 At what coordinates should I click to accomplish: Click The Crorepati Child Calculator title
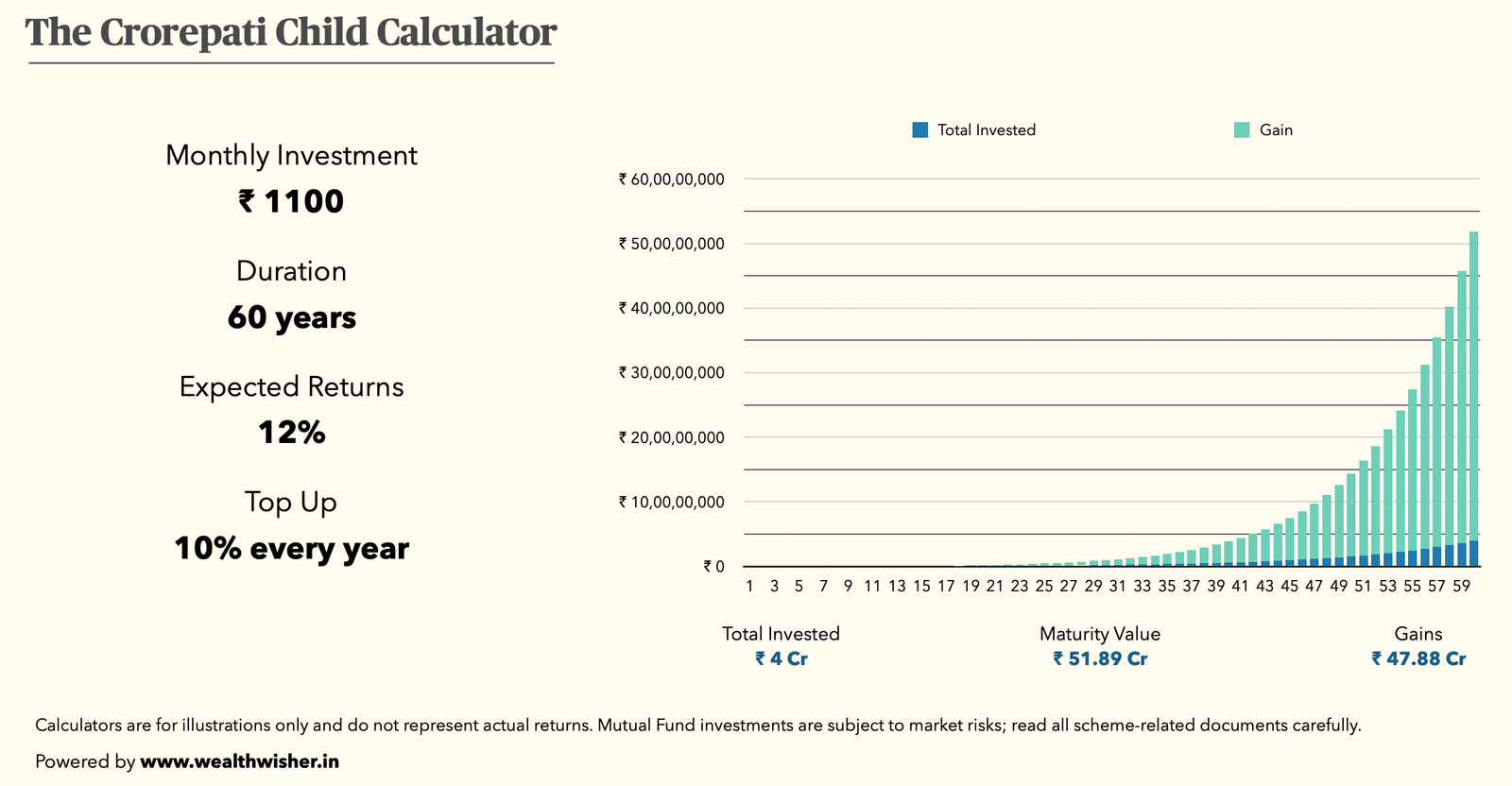(291, 33)
